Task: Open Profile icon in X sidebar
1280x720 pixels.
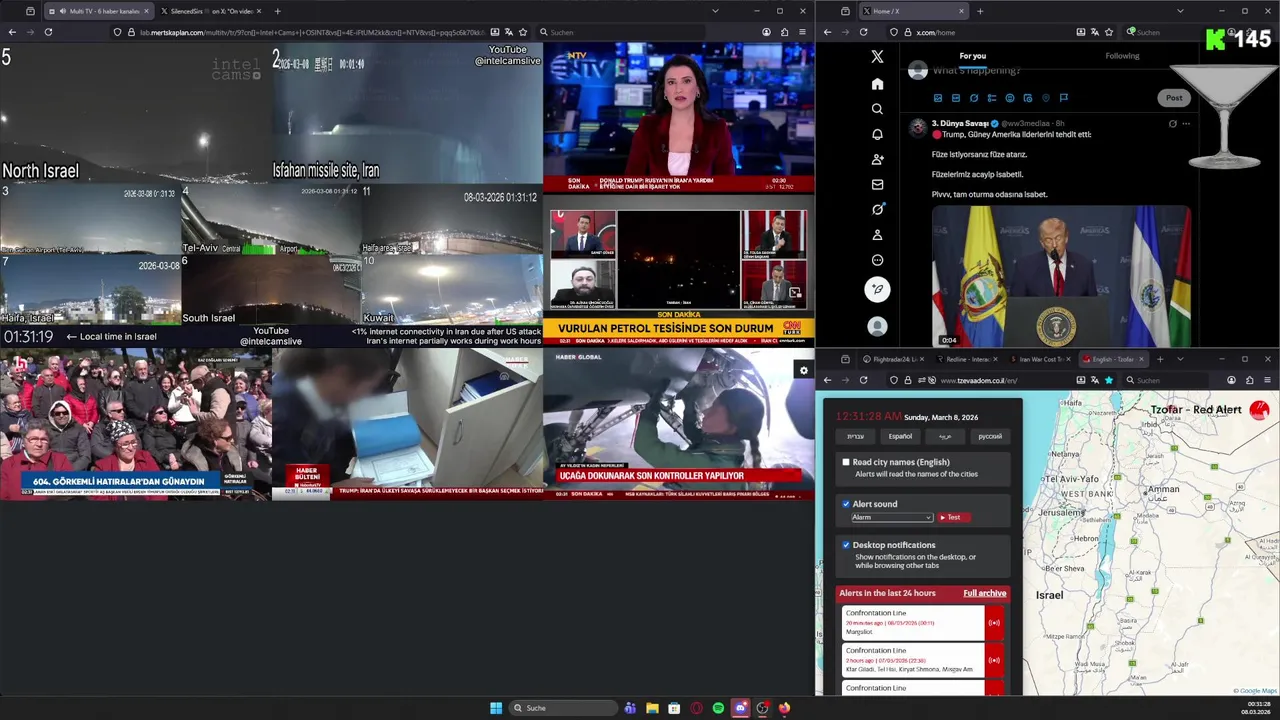Action: tap(877, 235)
